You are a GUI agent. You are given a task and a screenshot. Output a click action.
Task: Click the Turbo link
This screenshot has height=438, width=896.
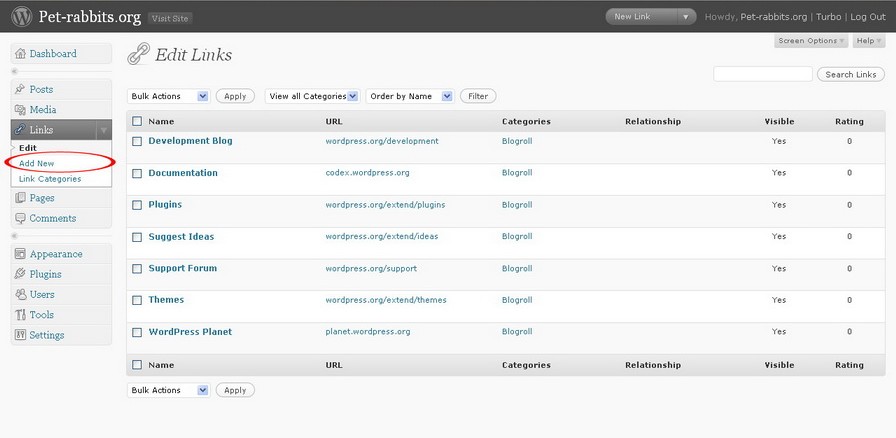pyautogui.click(x=829, y=17)
